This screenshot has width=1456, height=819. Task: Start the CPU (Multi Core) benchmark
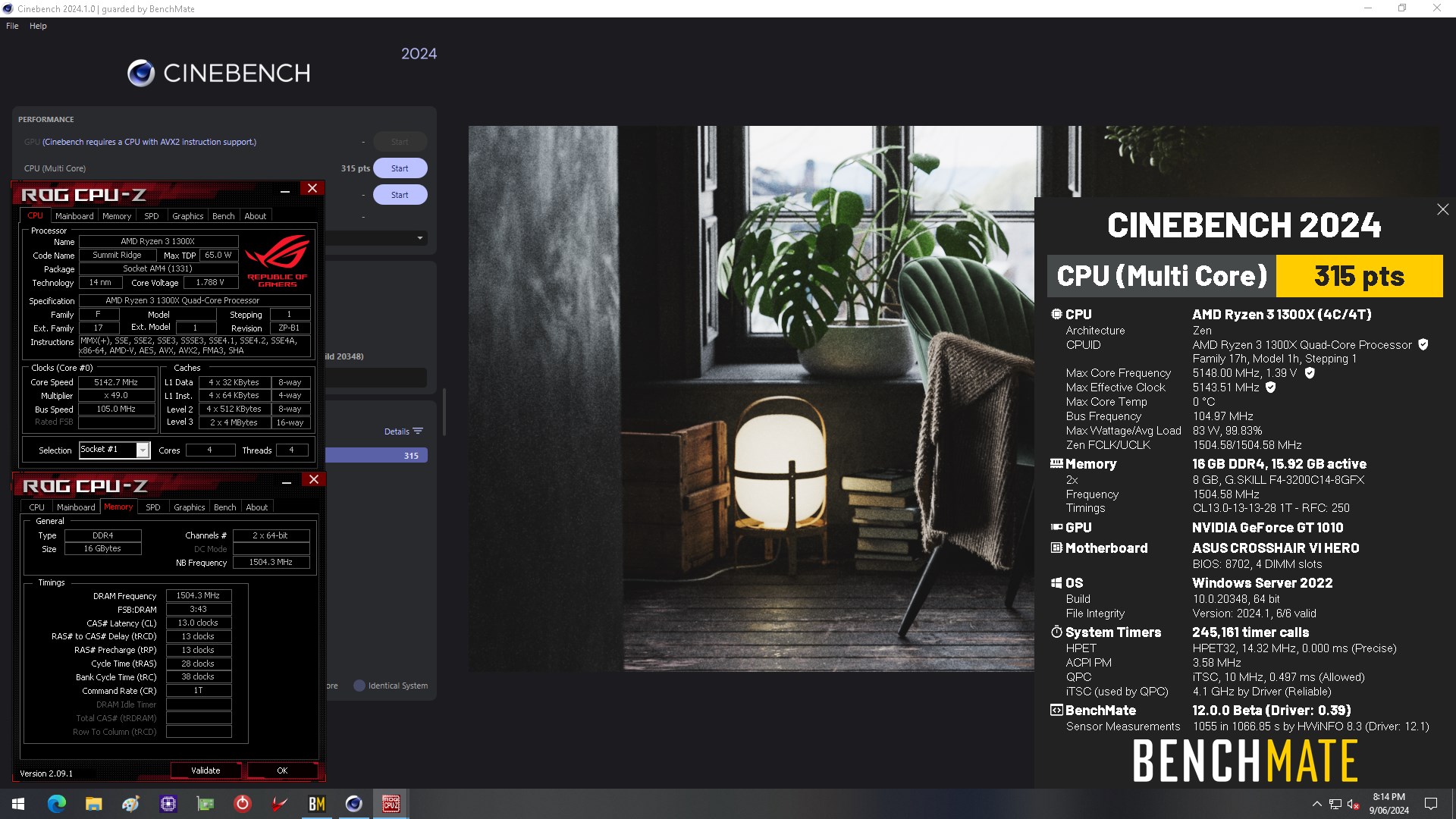click(400, 168)
